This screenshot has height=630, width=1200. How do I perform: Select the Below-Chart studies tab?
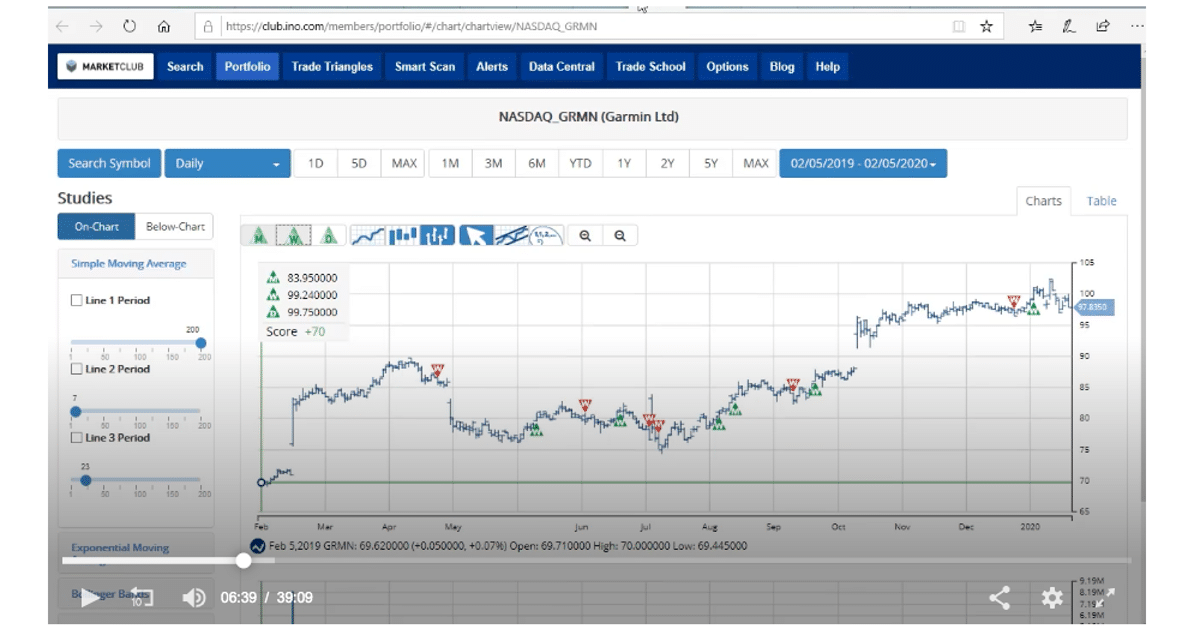tap(175, 227)
